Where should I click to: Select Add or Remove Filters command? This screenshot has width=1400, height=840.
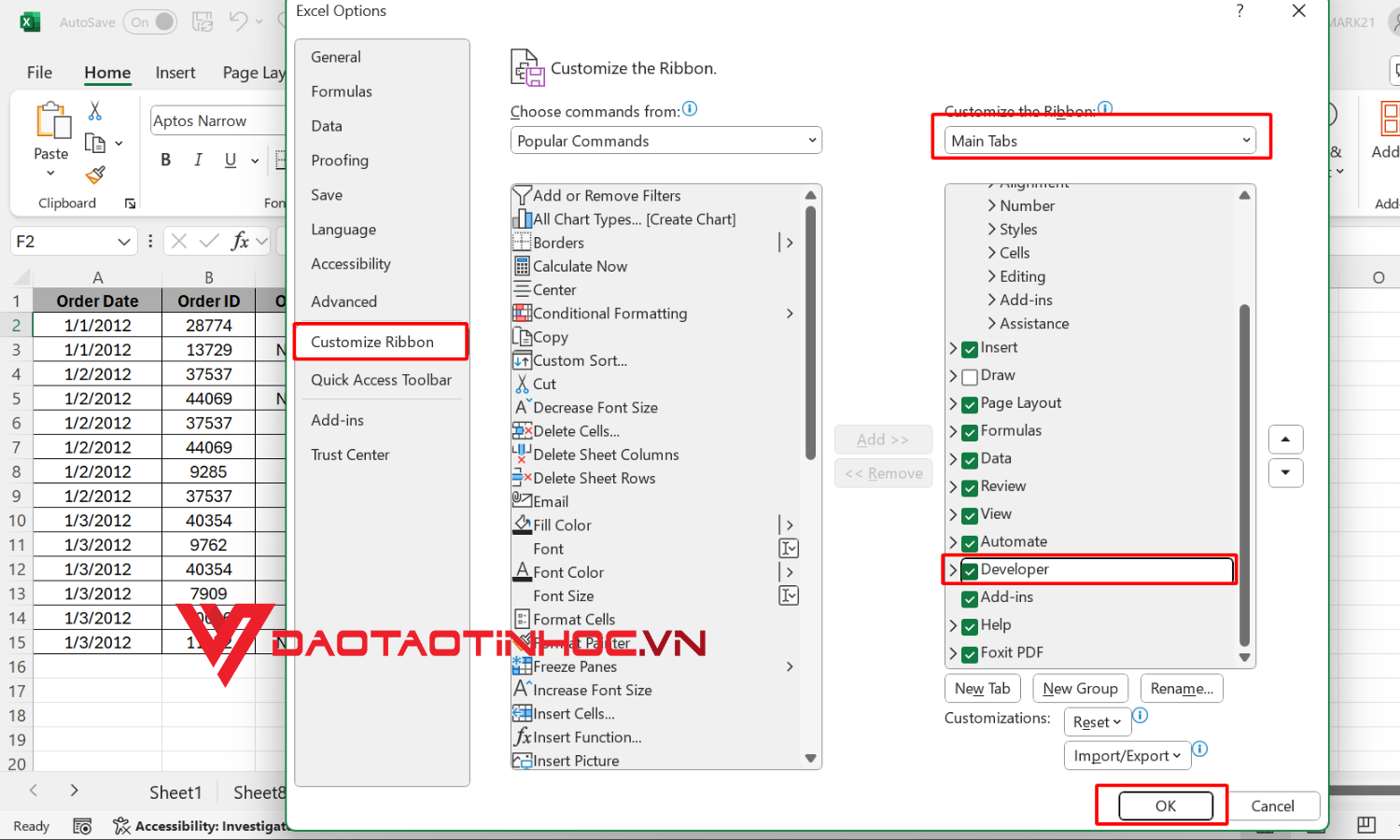tap(656, 195)
